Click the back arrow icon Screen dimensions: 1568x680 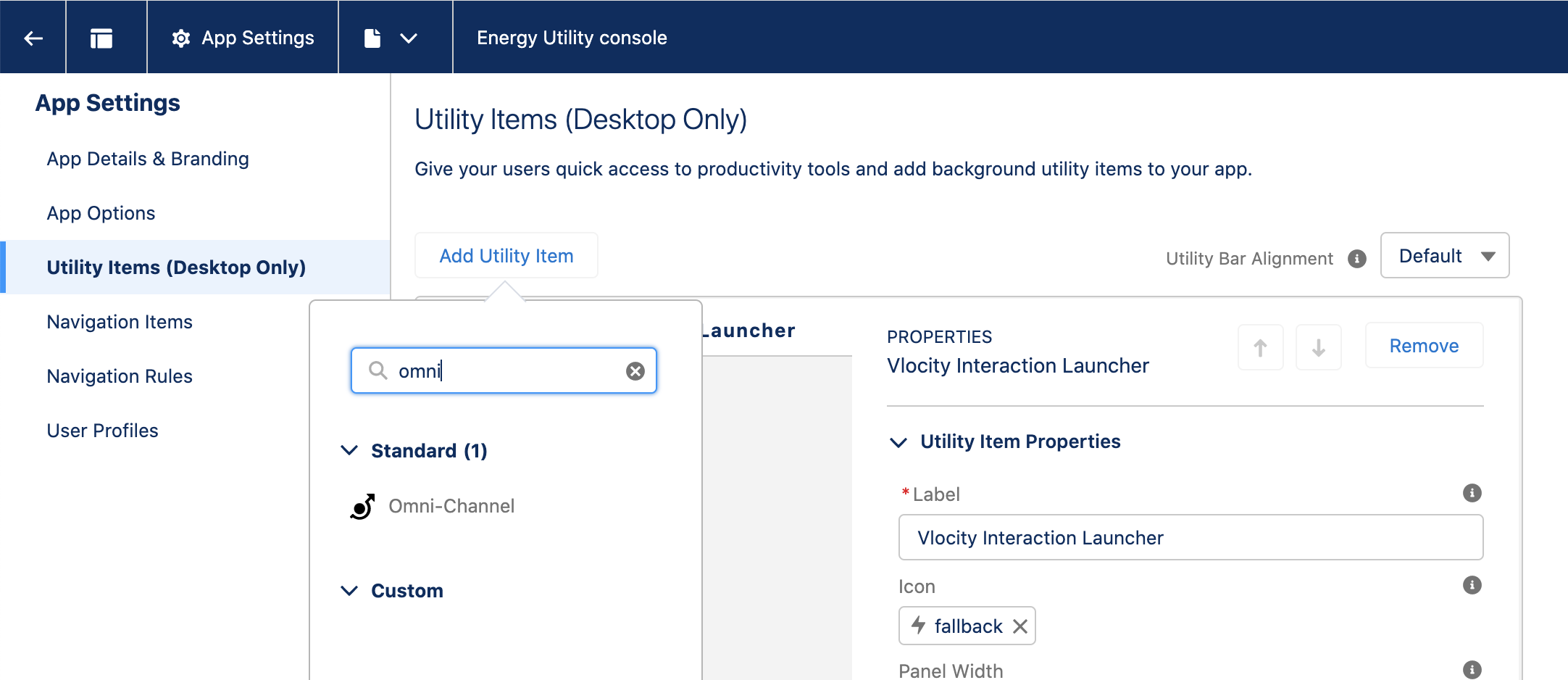coord(33,38)
